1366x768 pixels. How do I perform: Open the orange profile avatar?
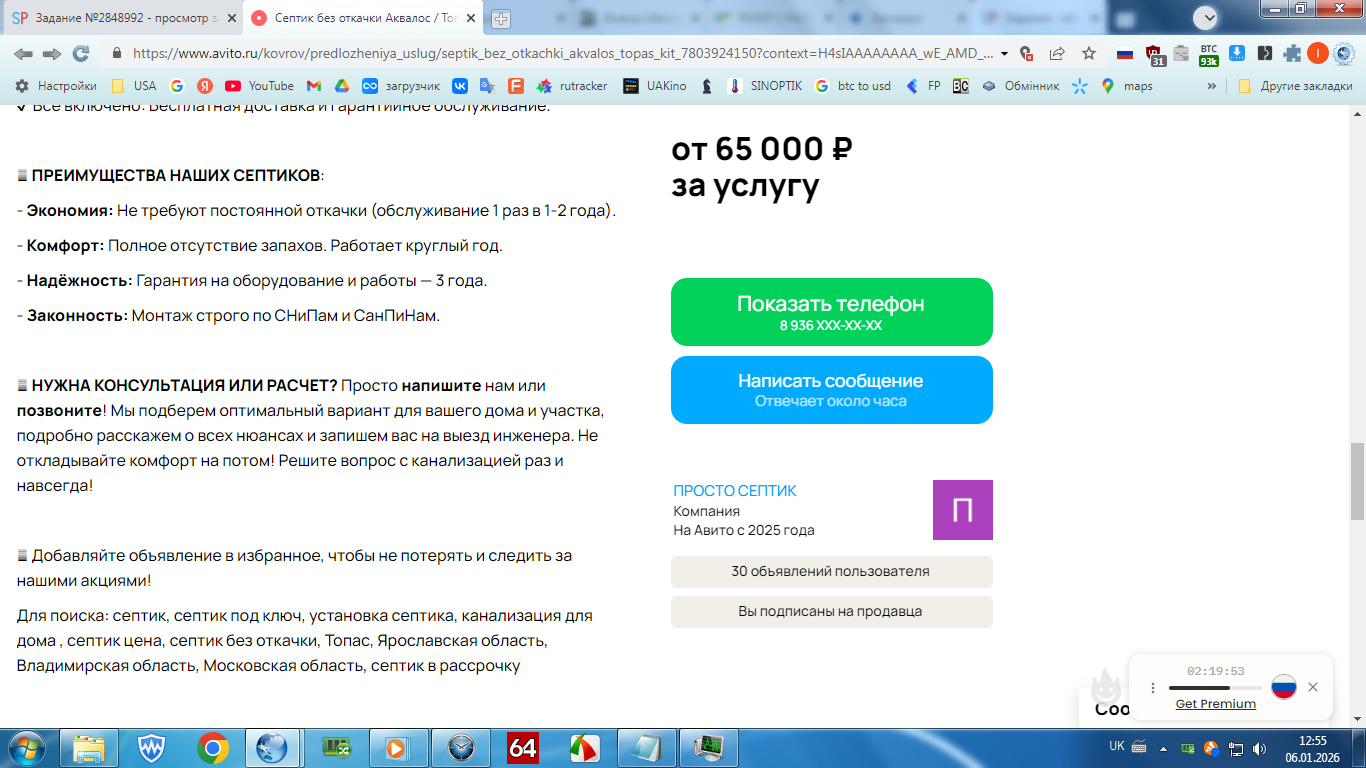click(x=1318, y=54)
